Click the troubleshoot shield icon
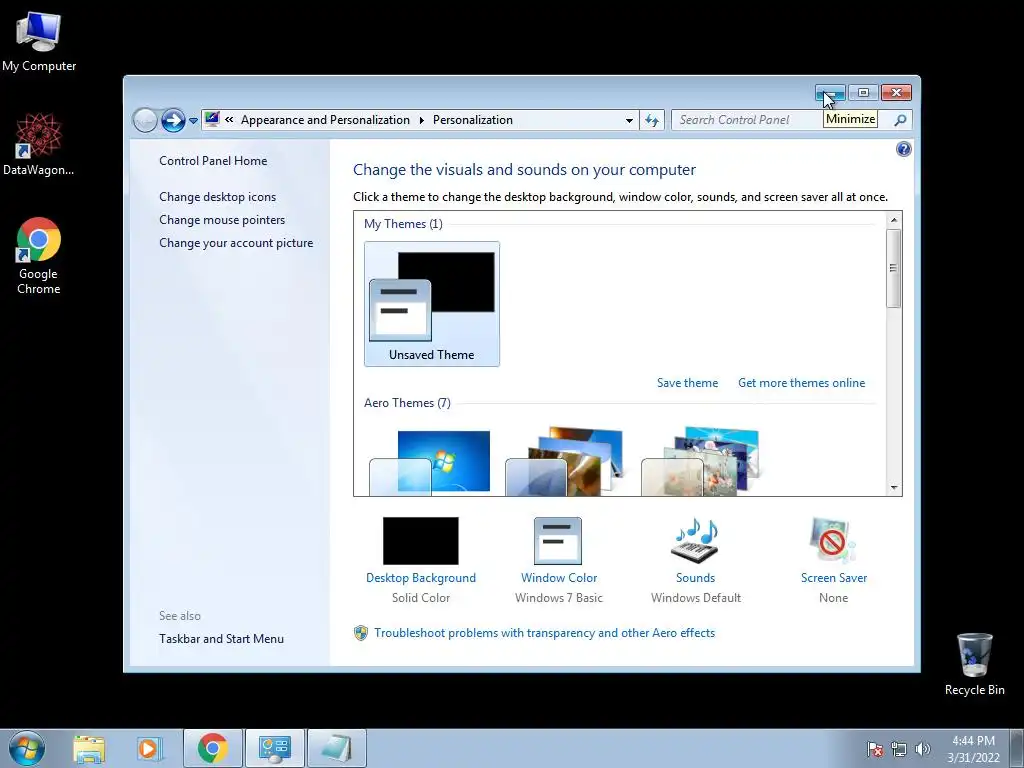 click(360, 632)
